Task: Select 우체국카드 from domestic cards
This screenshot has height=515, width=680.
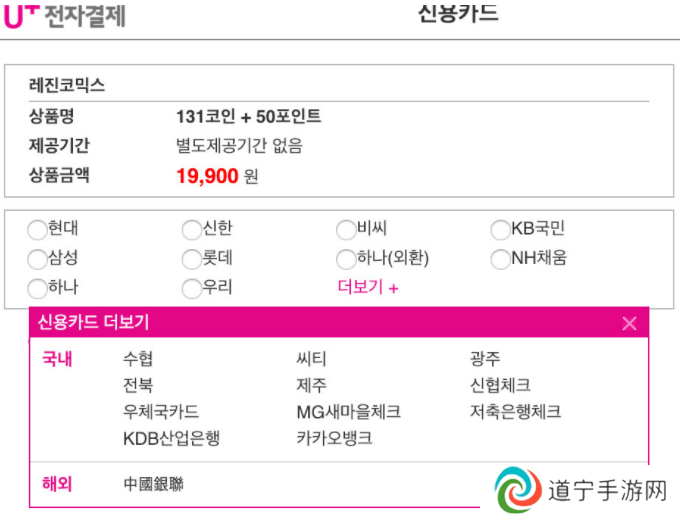Action: [x=161, y=411]
